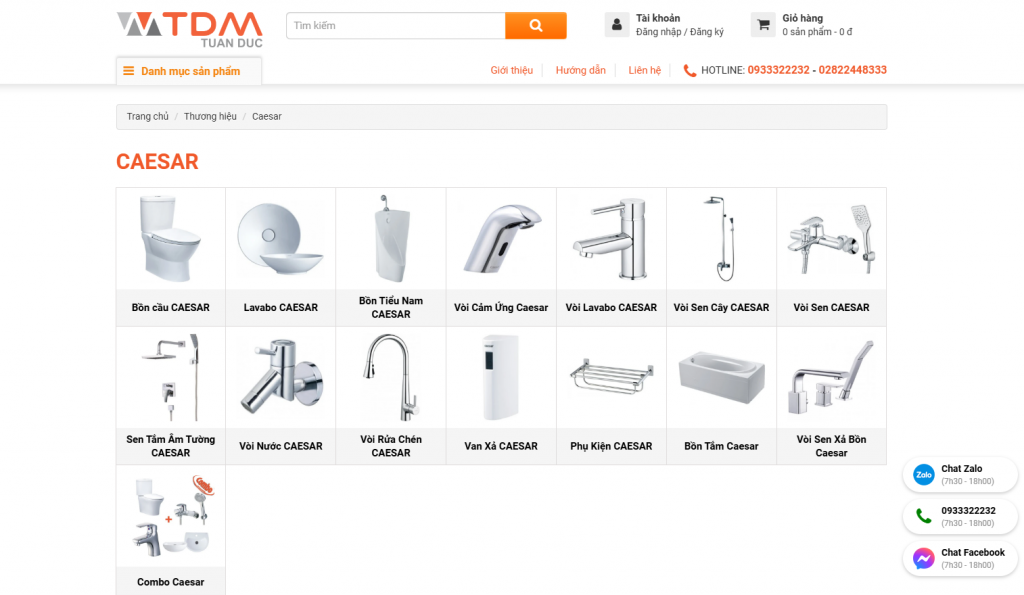Screen dimensions: 1024x595
Task: Click the user account icon
Action: click(x=616, y=25)
